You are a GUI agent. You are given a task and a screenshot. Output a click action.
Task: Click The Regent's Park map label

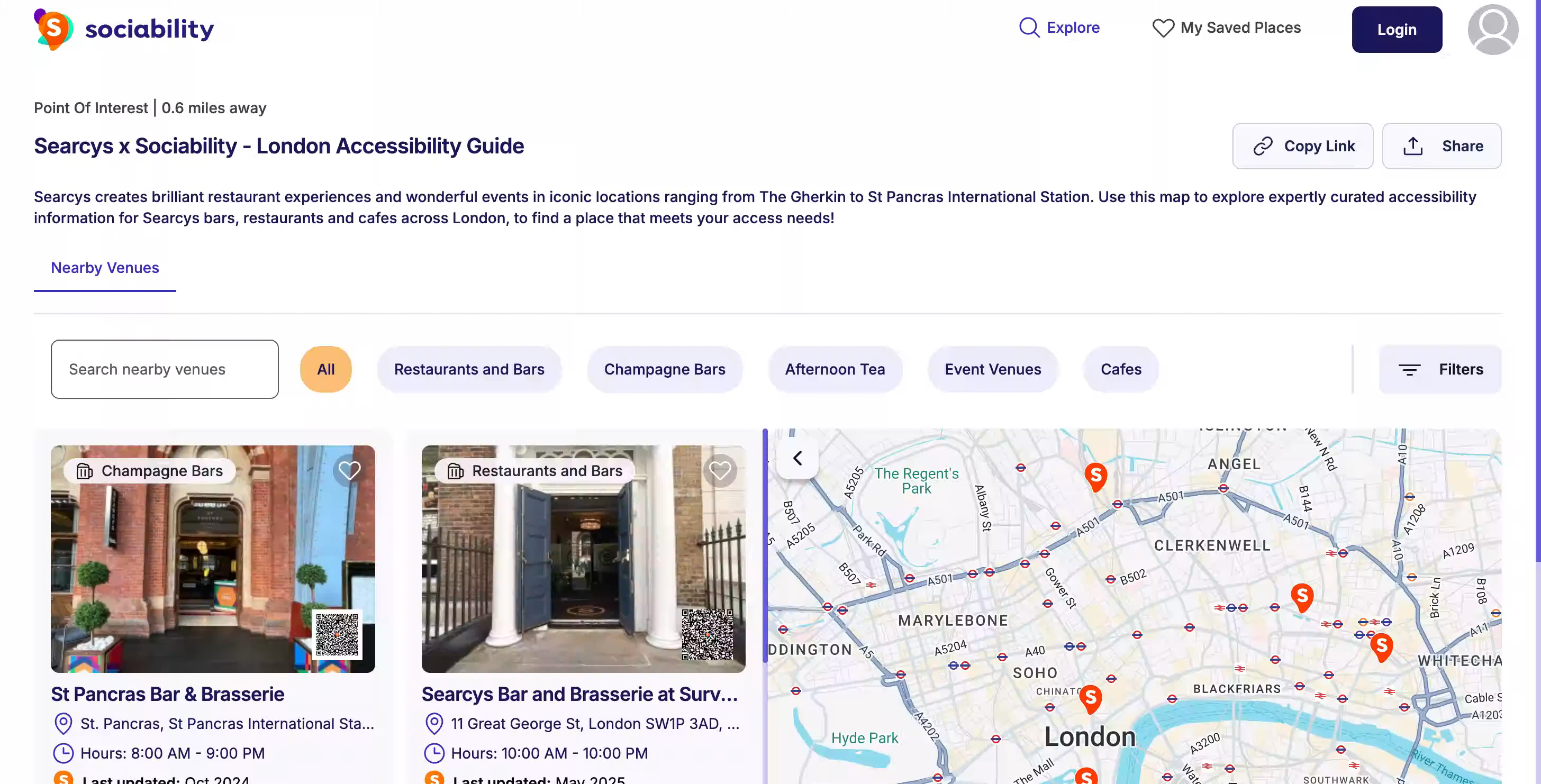tap(916, 481)
